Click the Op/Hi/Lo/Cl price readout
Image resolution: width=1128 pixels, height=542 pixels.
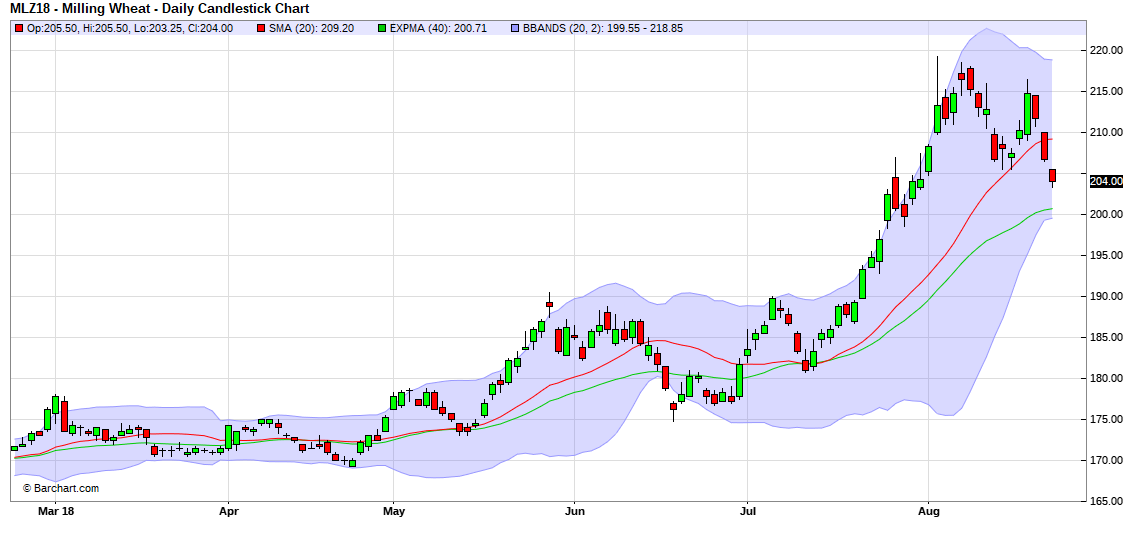coord(130,28)
